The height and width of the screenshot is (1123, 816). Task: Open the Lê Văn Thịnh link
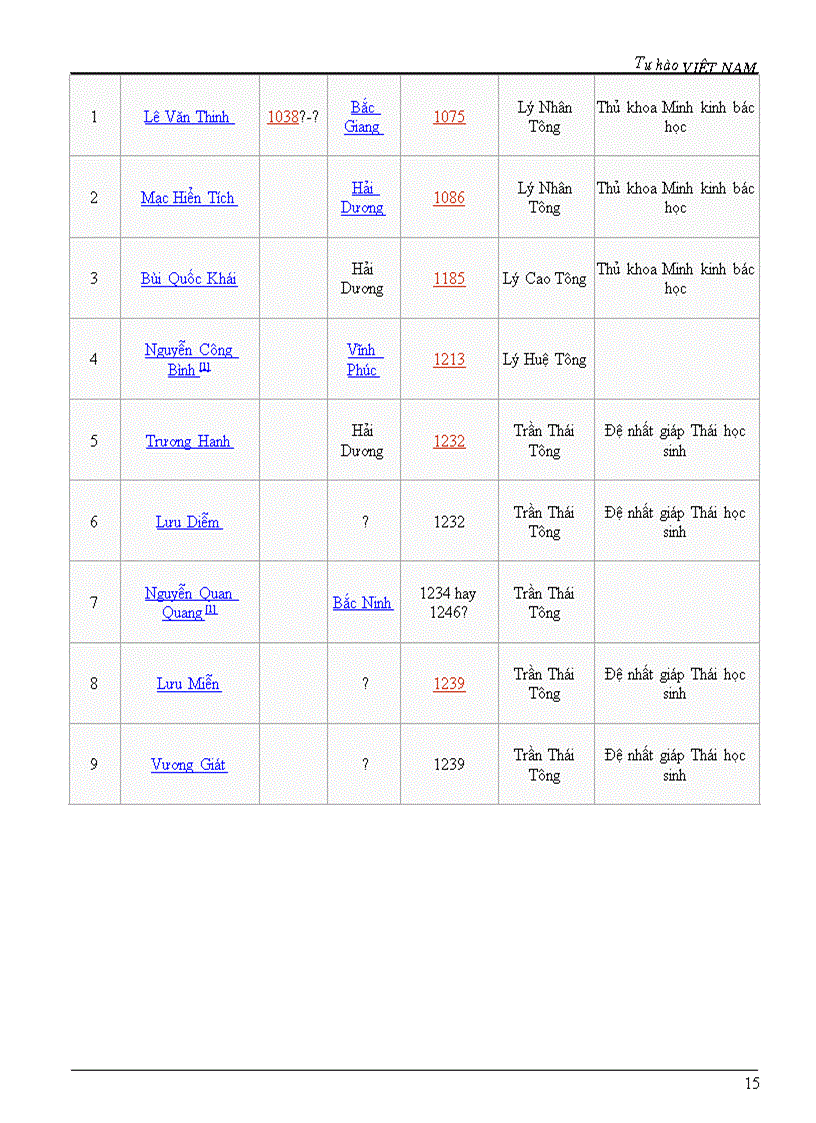(x=188, y=117)
